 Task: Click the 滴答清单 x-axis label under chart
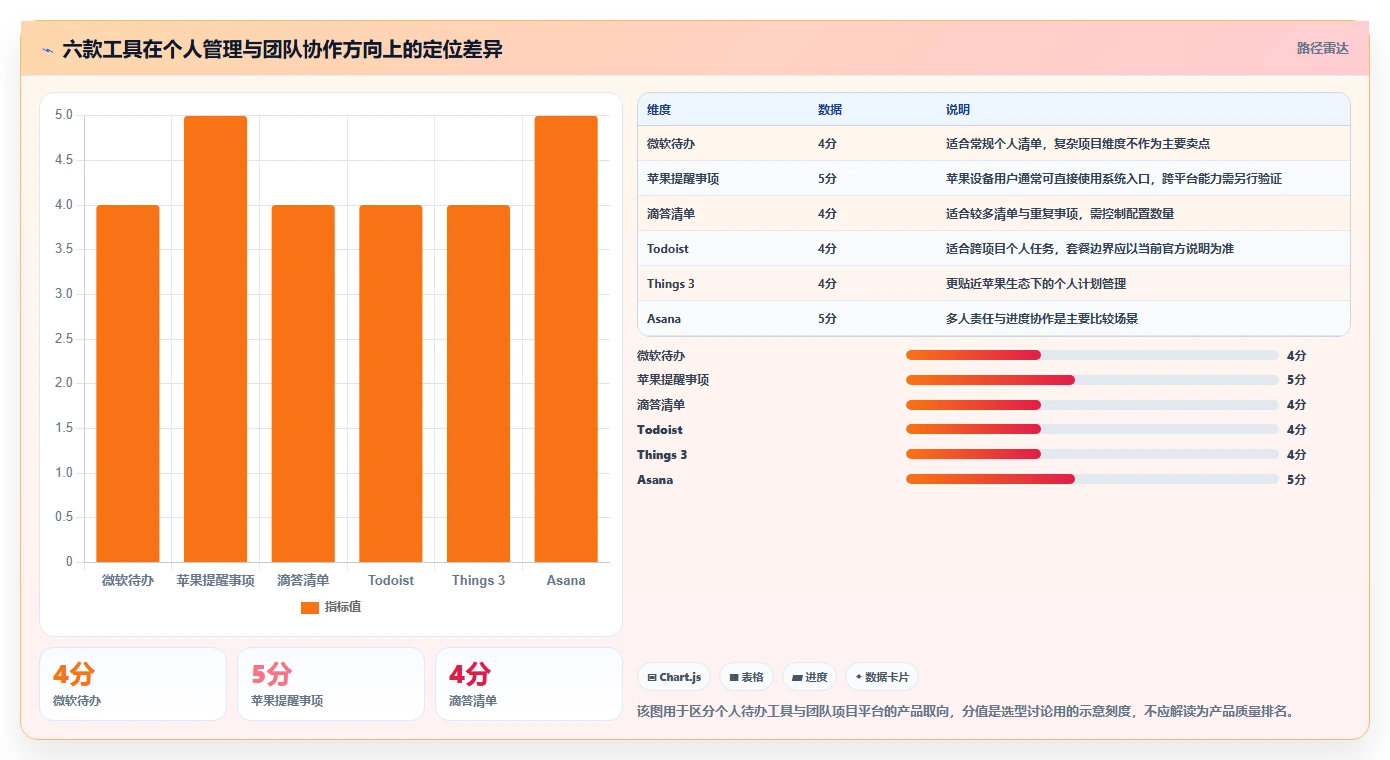click(303, 580)
